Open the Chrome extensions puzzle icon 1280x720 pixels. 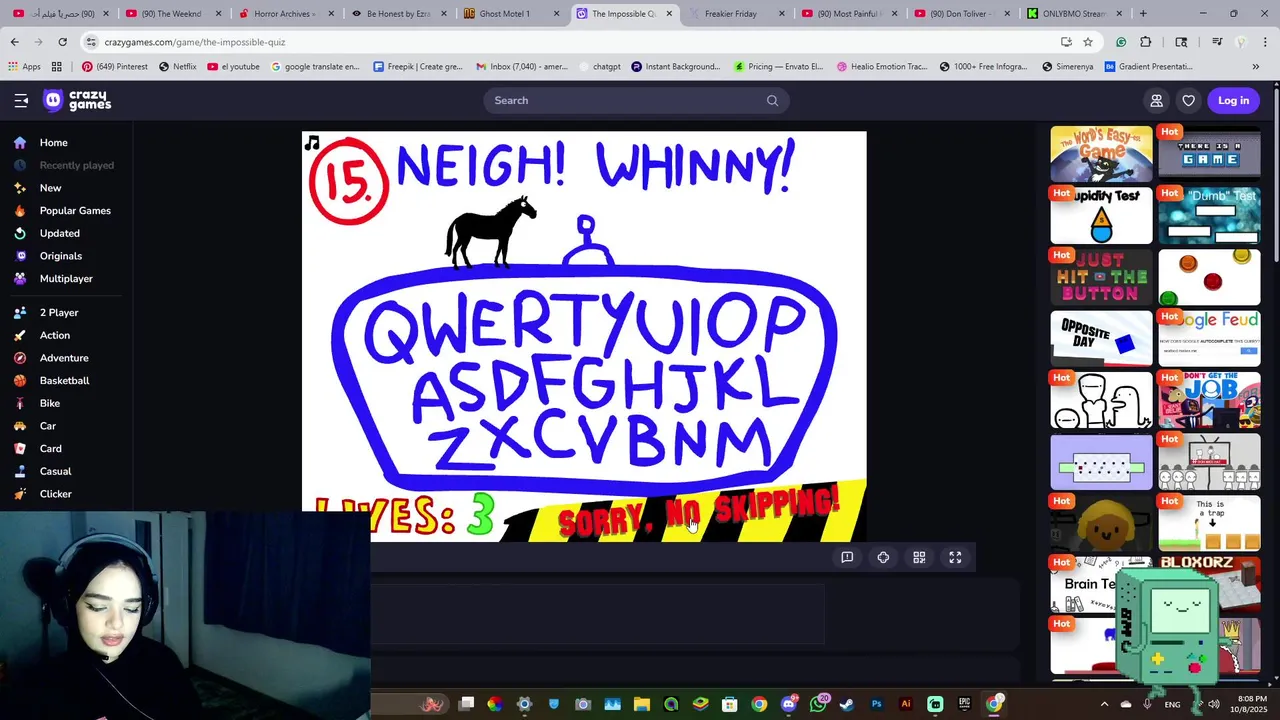coord(1146,42)
